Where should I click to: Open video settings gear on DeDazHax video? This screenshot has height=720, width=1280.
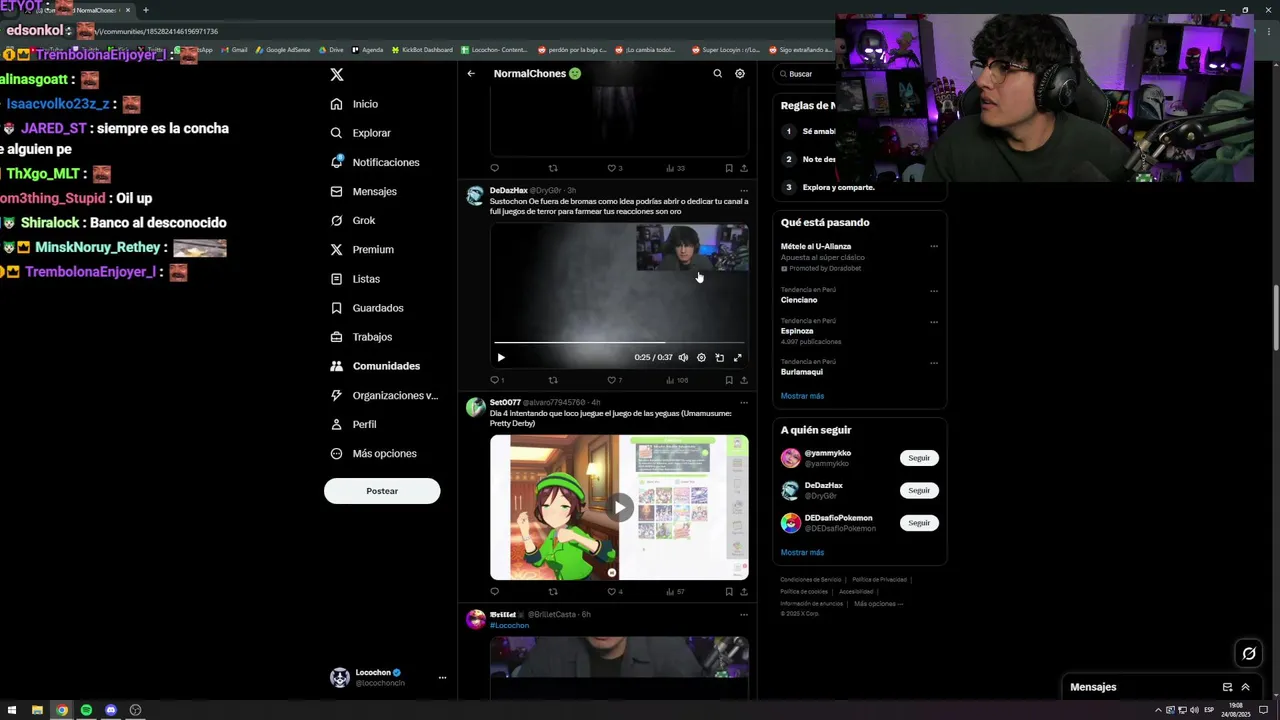click(701, 357)
